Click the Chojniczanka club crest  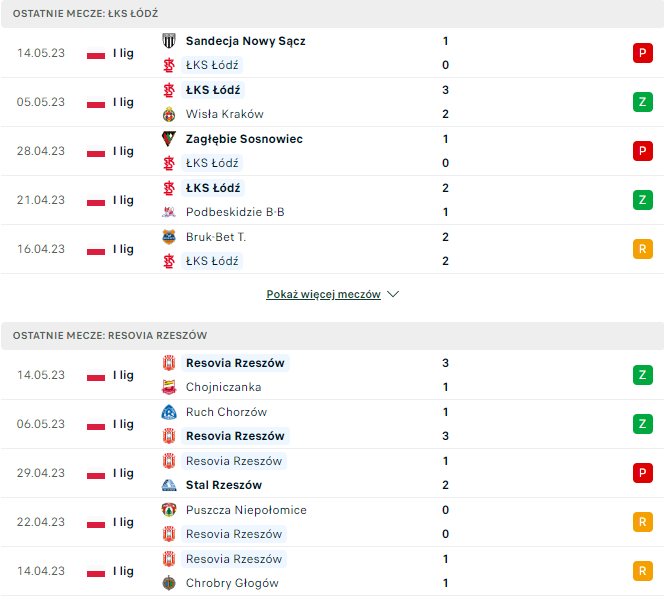169,387
